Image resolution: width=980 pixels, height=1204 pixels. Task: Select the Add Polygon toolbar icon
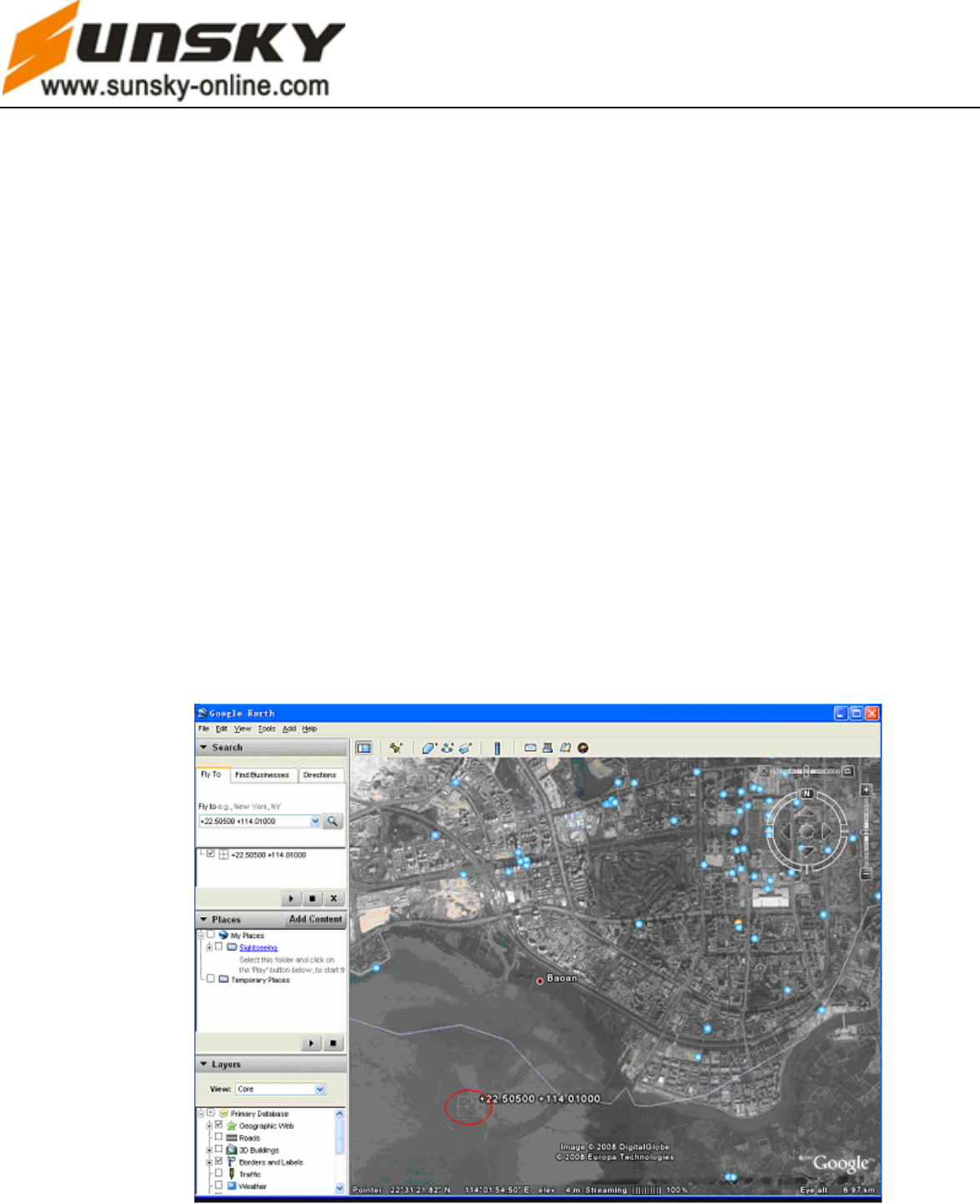click(429, 748)
